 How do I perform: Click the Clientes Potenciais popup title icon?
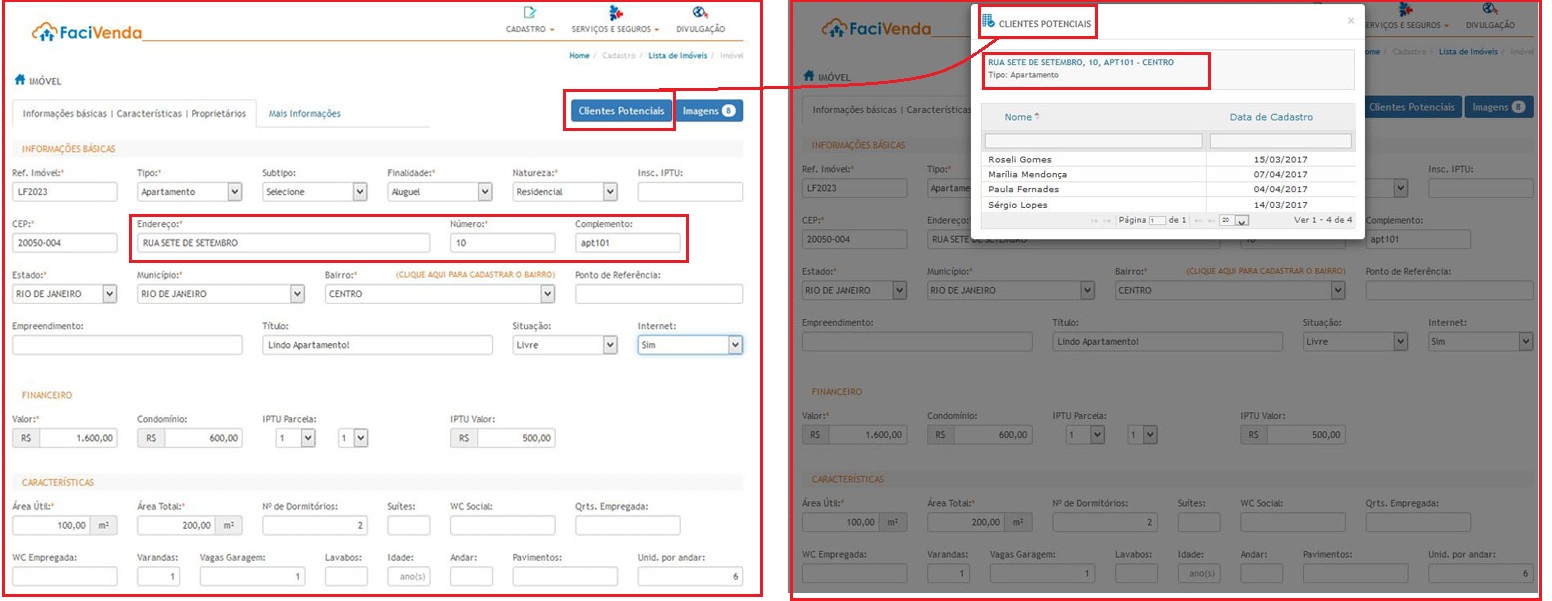(988, 21)
